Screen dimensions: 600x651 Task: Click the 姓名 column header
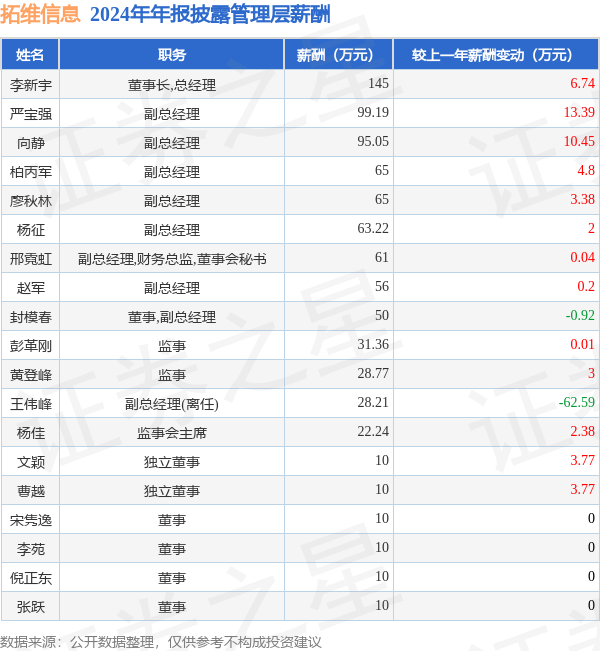click(x=30, y=54)
